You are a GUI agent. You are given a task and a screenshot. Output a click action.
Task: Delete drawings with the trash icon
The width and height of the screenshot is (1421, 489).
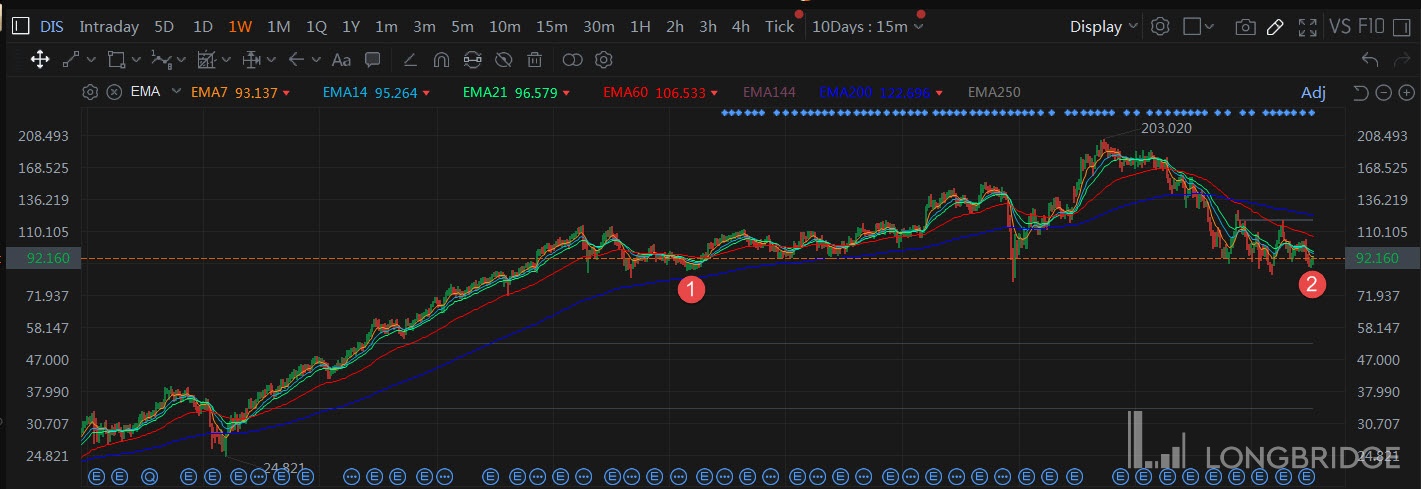[535, 60]
